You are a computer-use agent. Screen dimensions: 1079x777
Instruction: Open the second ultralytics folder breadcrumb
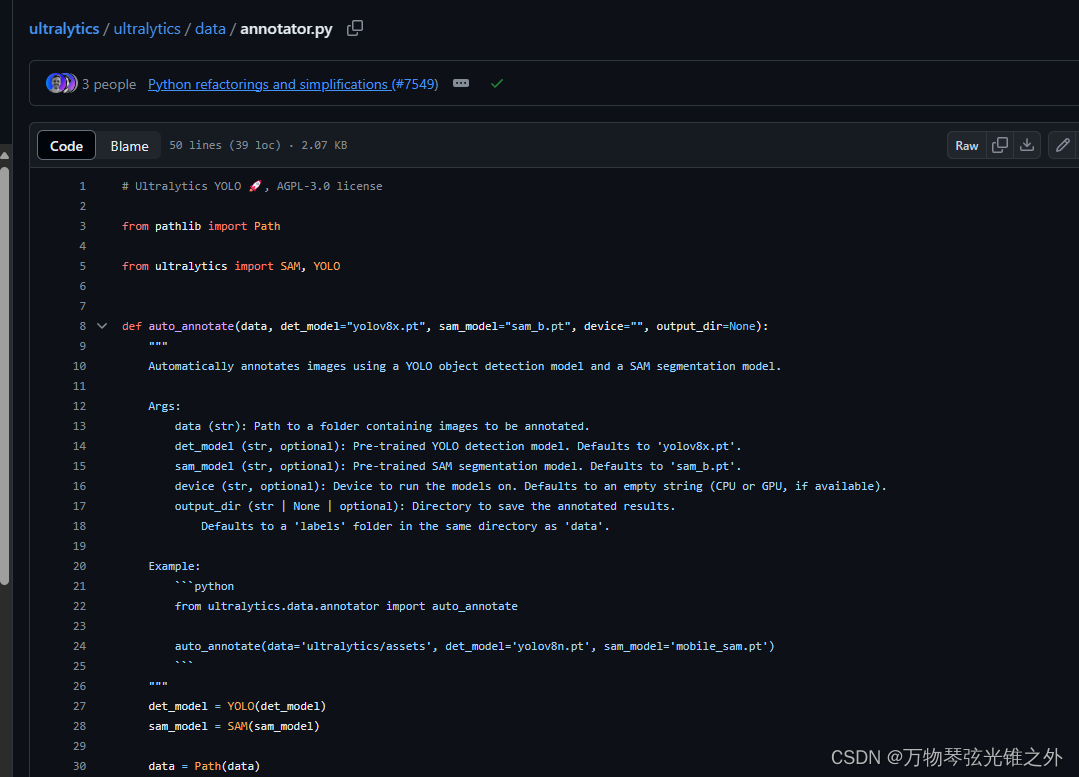click(x=147, y=29)
